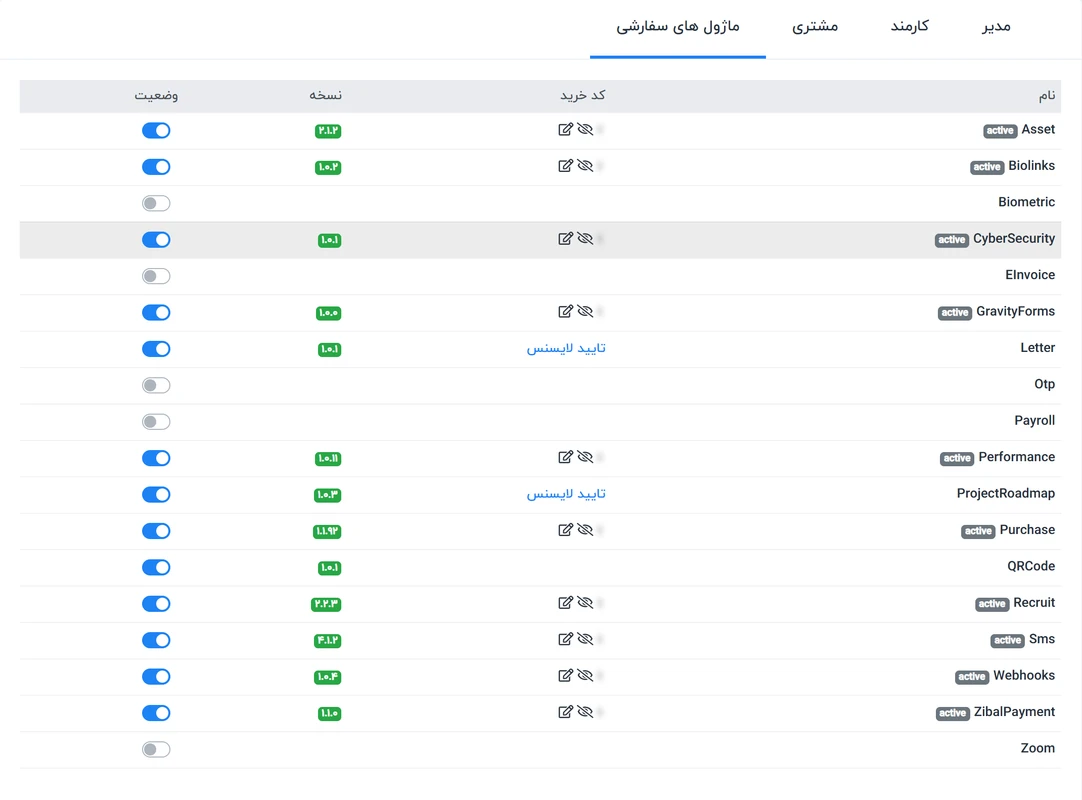Disable the Asset module toggle
Viewport: 1082px width, 800px height.
coord(156,130)
